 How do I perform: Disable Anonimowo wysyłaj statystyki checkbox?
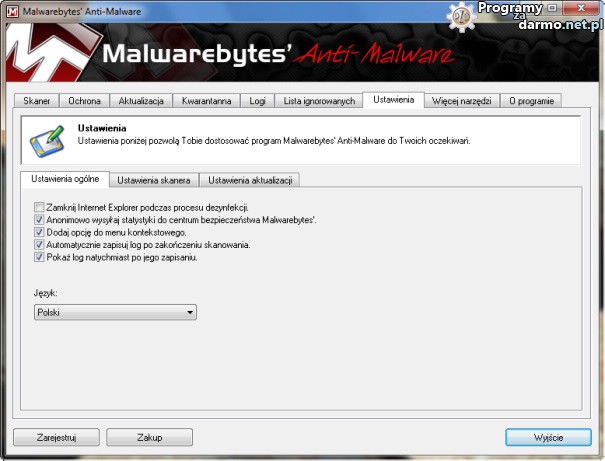pyautogui.click(x=39, y=219)
